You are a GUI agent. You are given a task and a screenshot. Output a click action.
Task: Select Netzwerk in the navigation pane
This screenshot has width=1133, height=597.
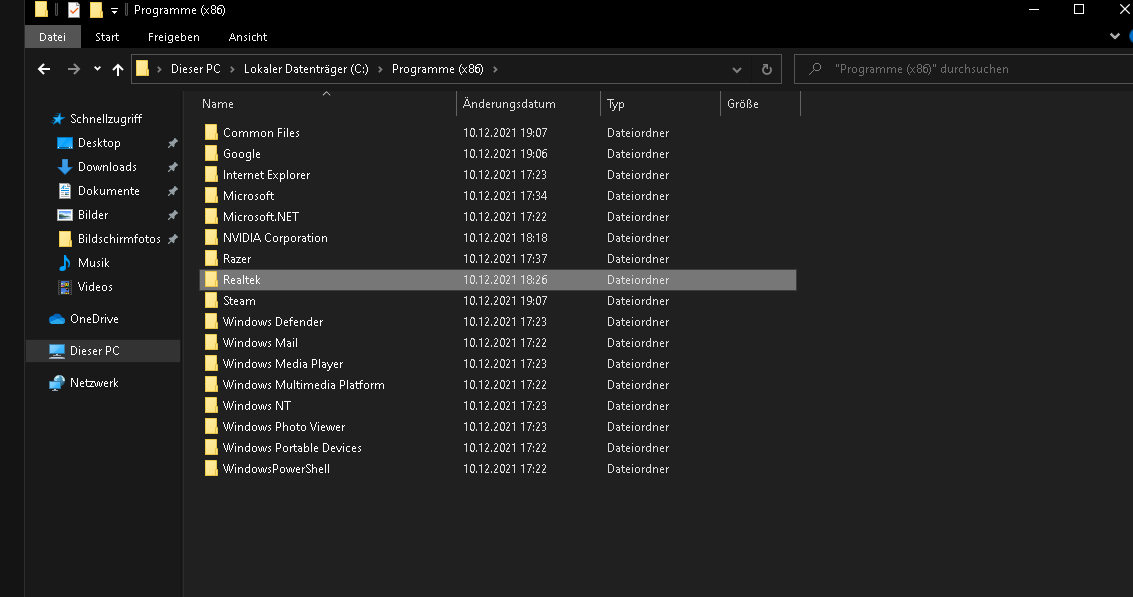(94, 383)
